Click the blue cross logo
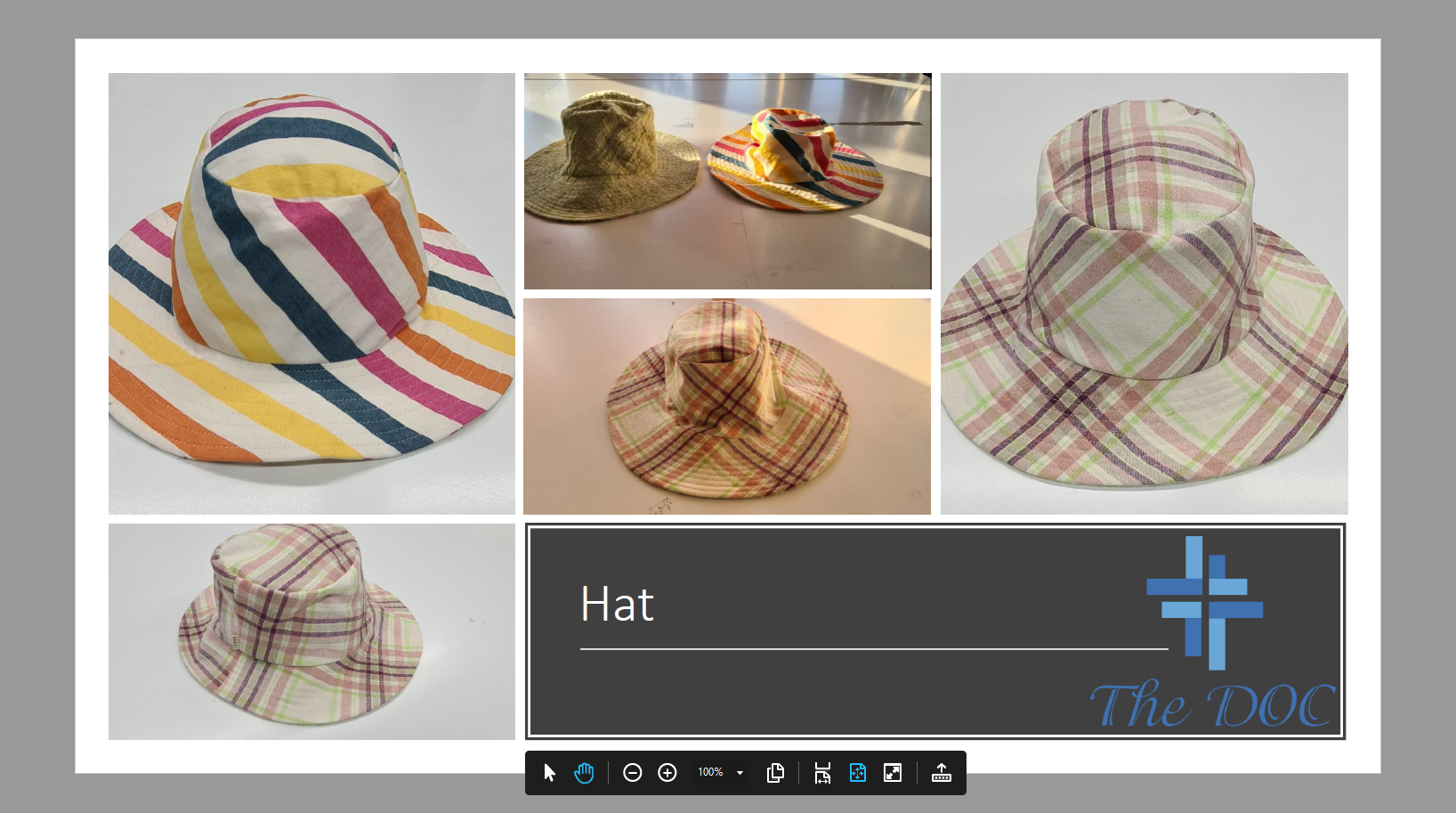The width and height of the screenshot is (1456, 813). (x=1205, y=603)
